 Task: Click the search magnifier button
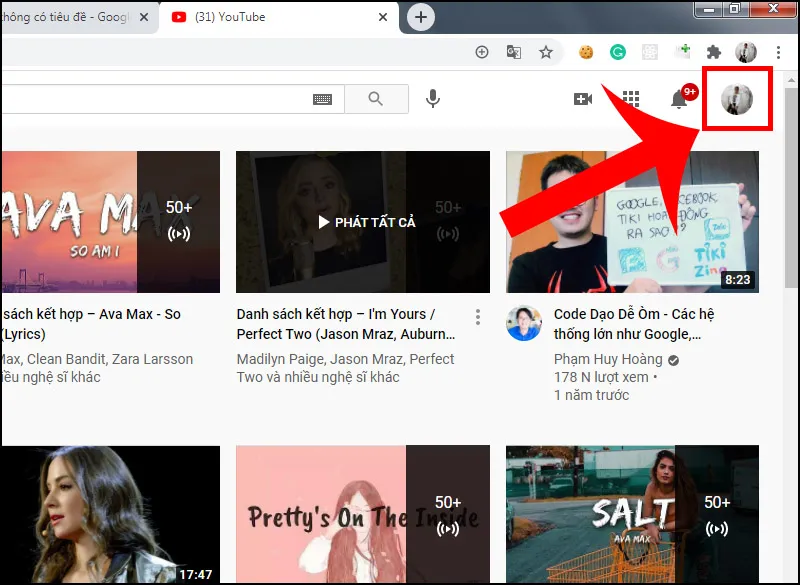377,99
